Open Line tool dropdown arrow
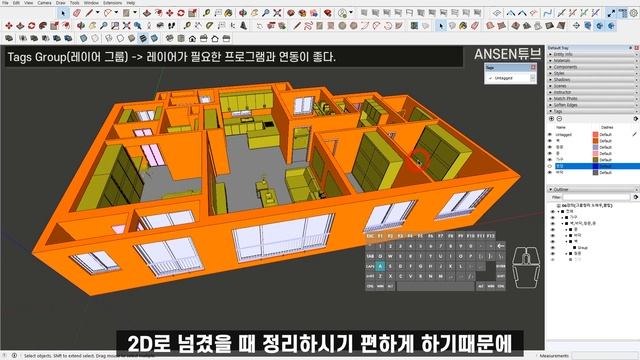This screenshot has height=360, width=640. click(97, 13)
